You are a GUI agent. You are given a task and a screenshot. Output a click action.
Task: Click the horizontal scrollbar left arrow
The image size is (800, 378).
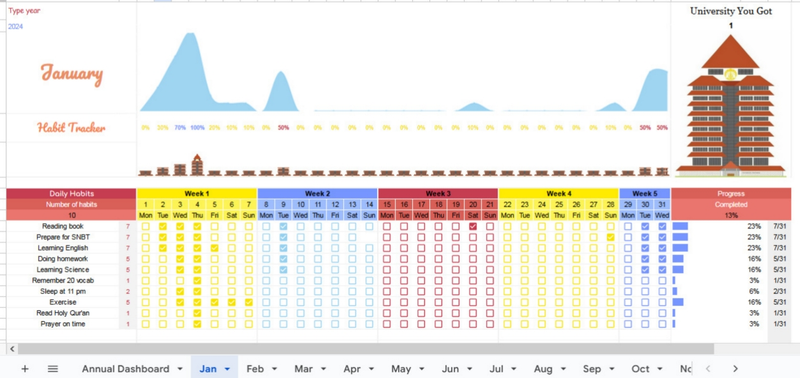12,349
